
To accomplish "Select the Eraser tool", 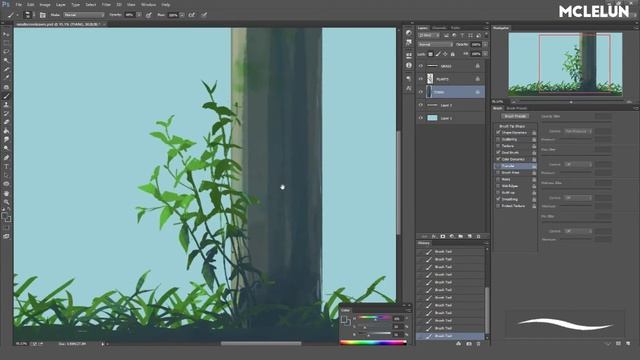I will [x=6, y=122].
